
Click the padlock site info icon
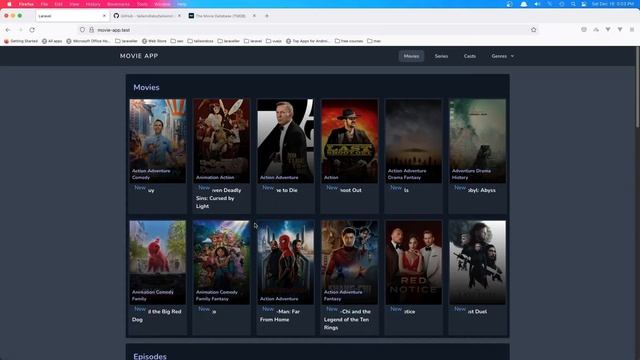click(91, 30)
